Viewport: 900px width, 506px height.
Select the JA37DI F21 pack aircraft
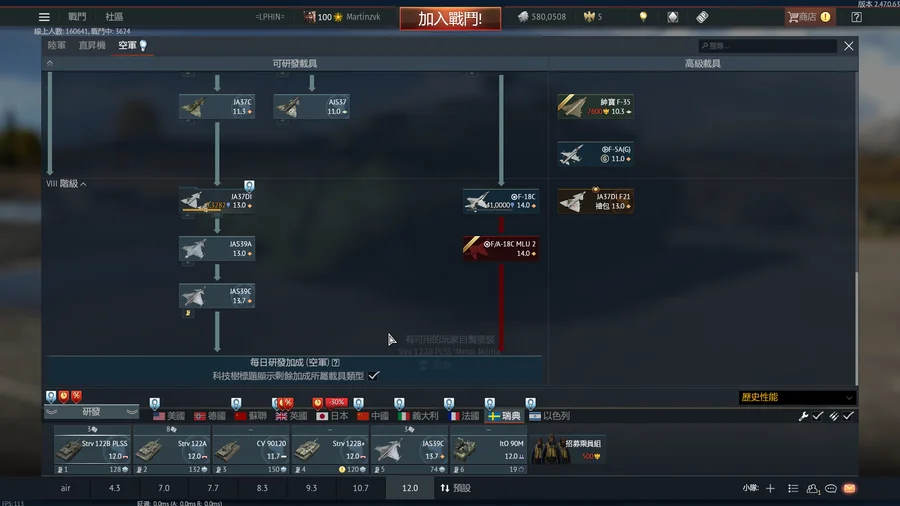pos(596,201)
